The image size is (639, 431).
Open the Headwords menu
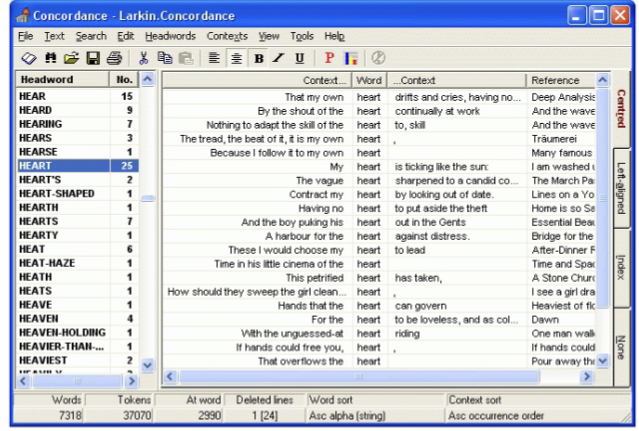[x=170, y=36]
